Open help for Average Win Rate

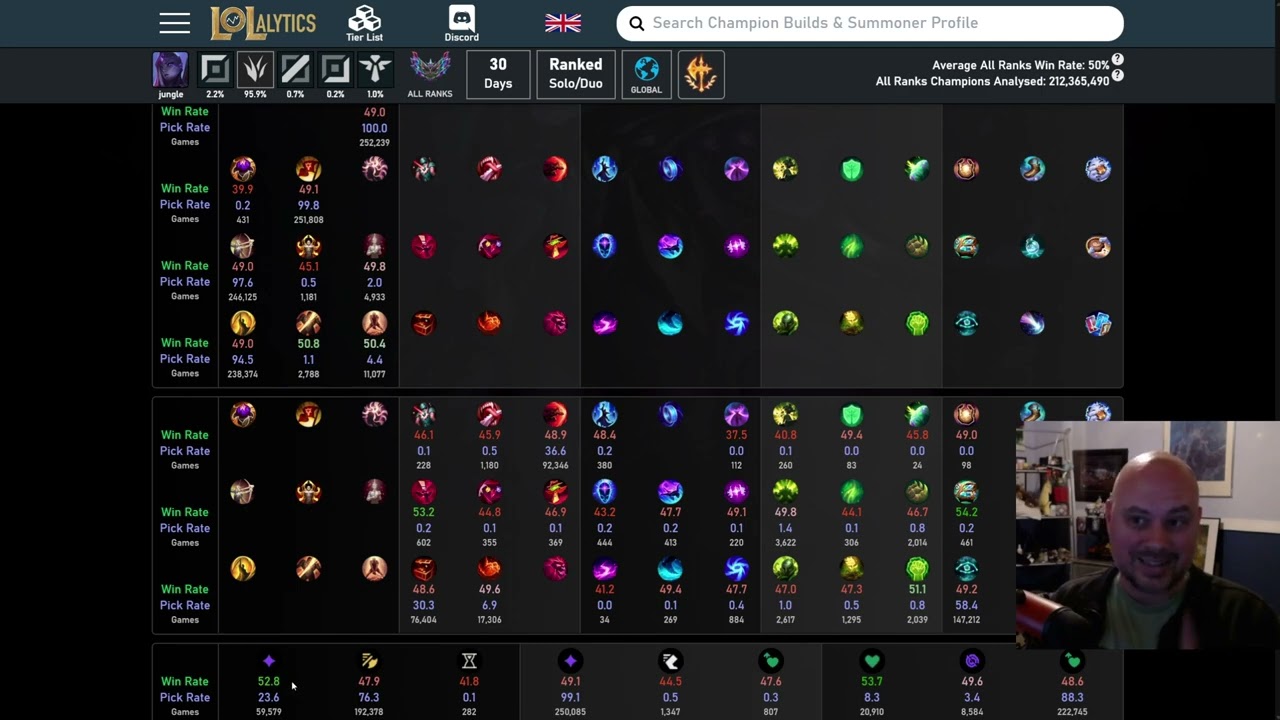pos(1118,60)
